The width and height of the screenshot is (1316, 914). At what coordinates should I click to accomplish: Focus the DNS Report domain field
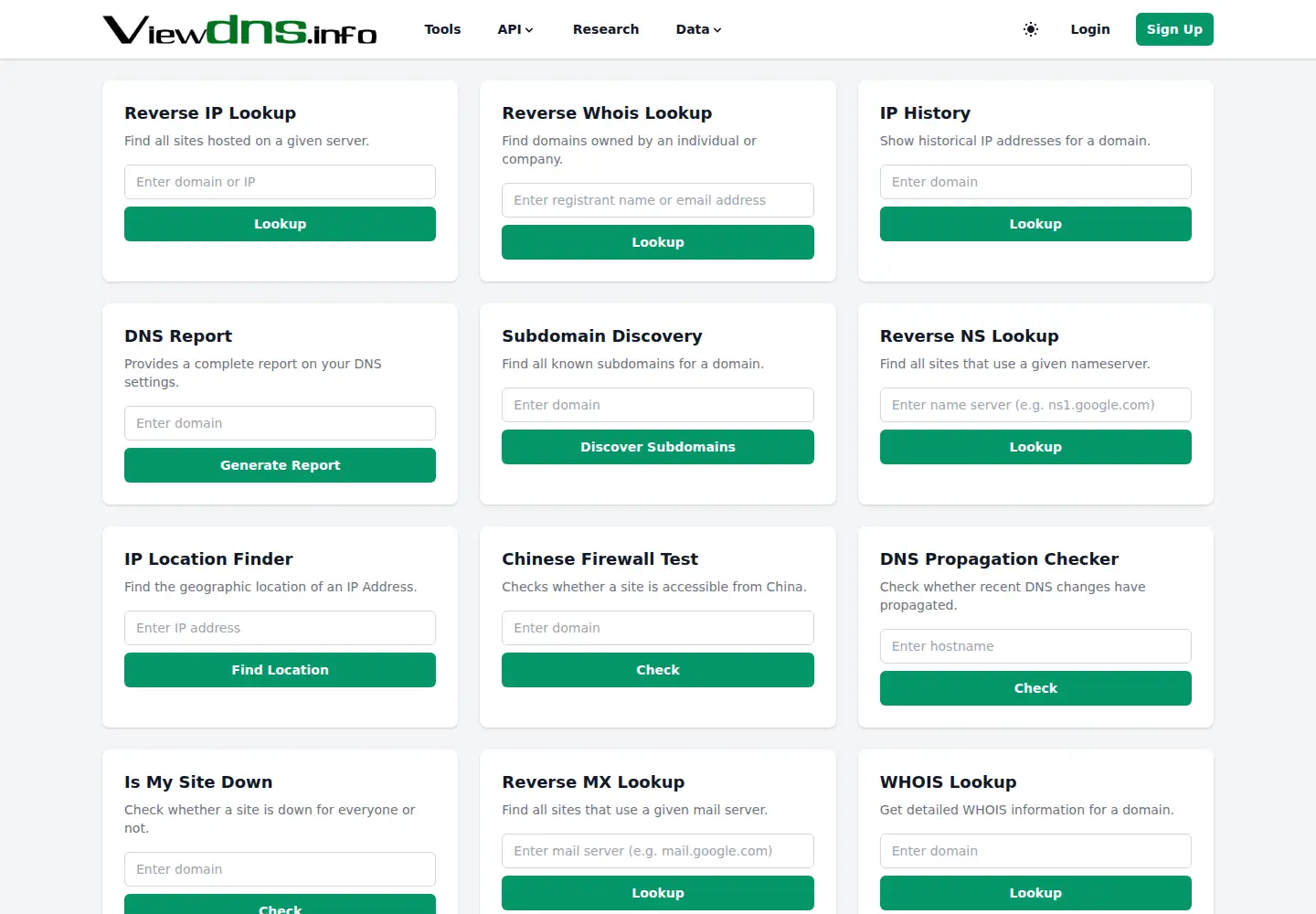coord(280,423)
